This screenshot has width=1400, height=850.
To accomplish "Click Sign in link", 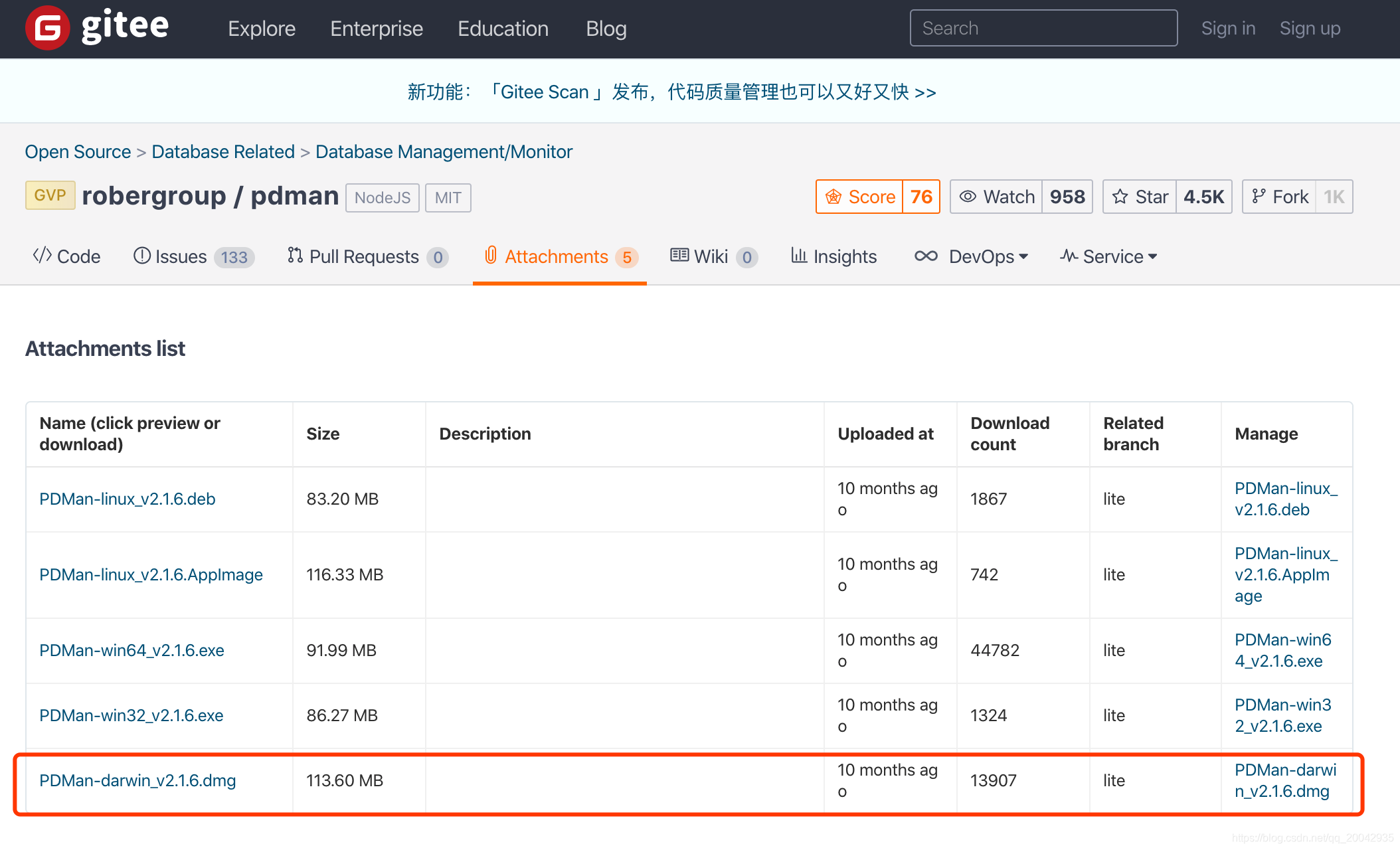I will (1228, 28).
